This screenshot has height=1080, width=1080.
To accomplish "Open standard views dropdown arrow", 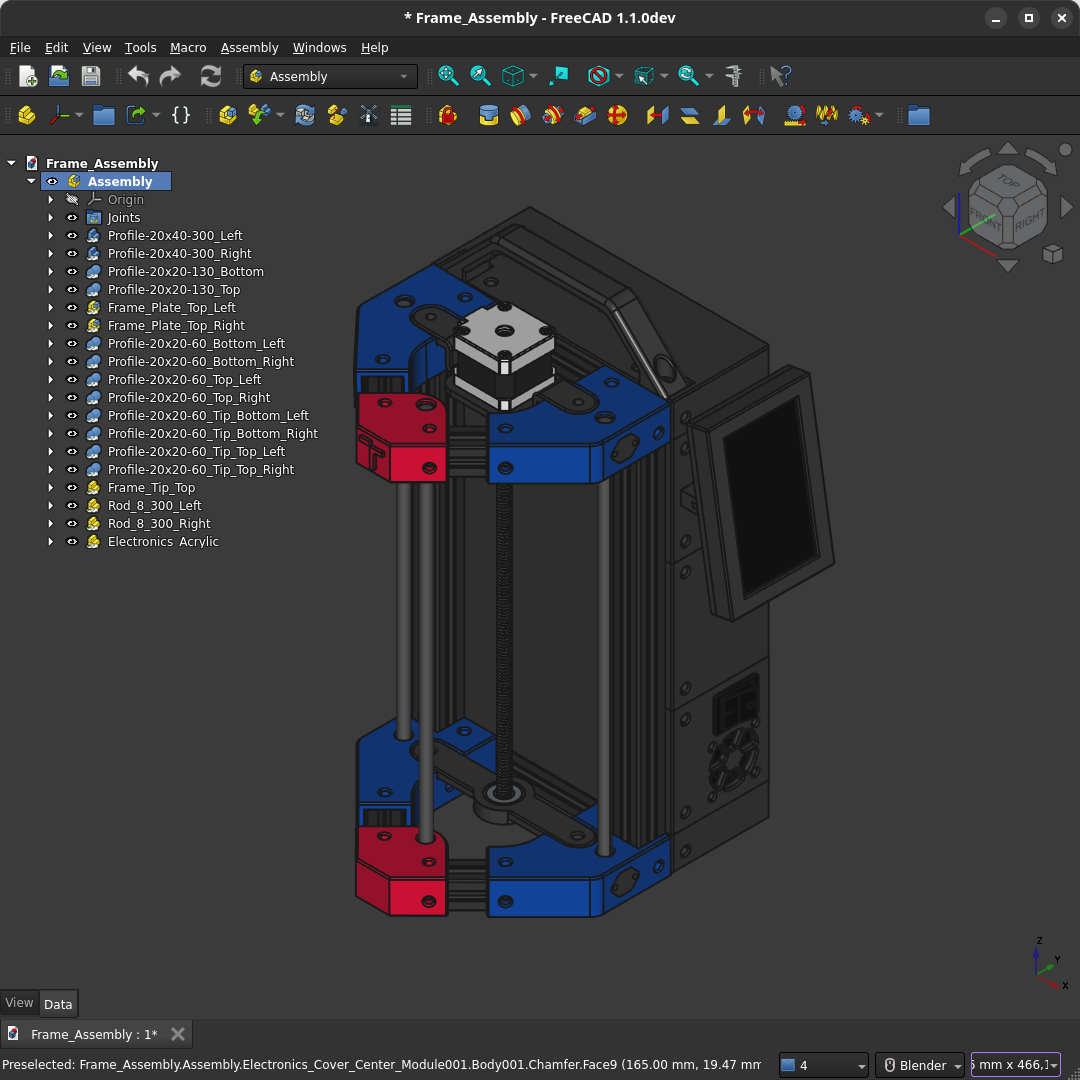I will [533, 76].
